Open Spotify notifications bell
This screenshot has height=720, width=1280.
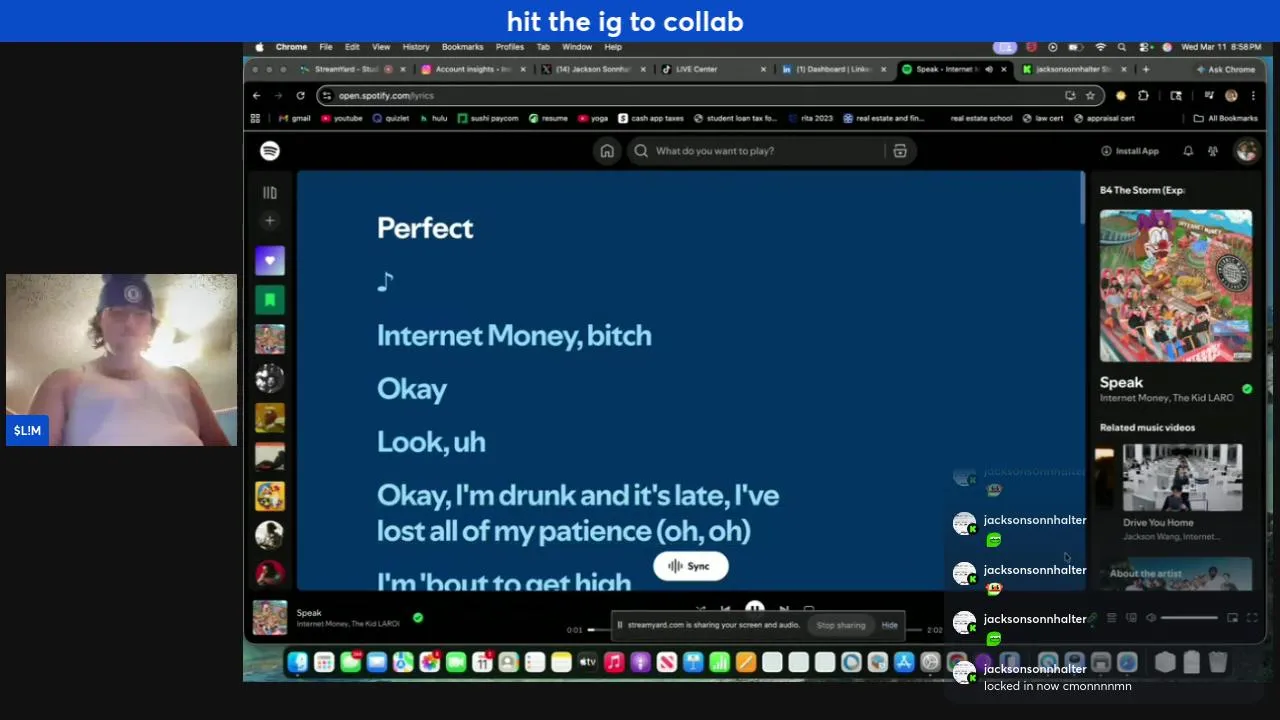coord(1188,151)
